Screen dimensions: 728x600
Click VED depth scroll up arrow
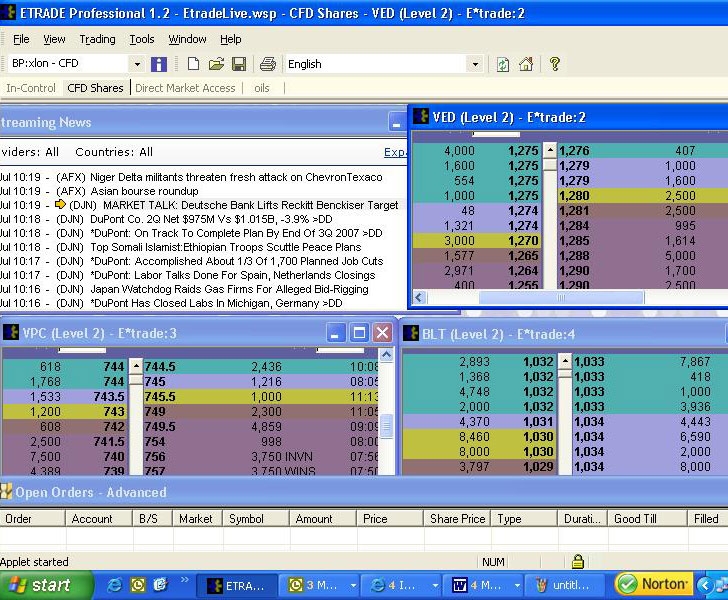[550, 150]
